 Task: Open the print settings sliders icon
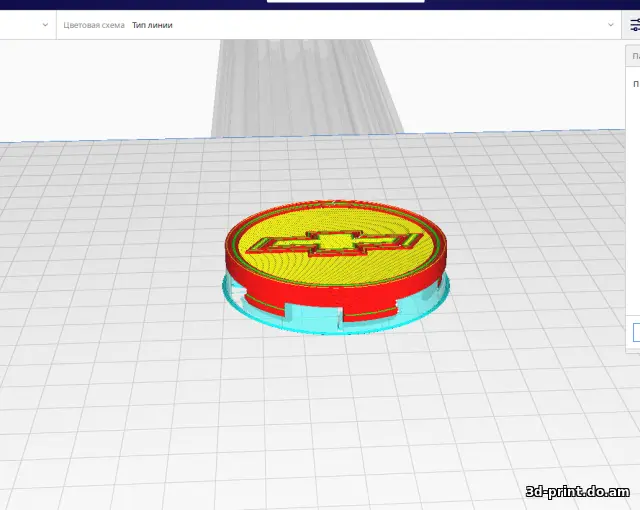point(634,25)
